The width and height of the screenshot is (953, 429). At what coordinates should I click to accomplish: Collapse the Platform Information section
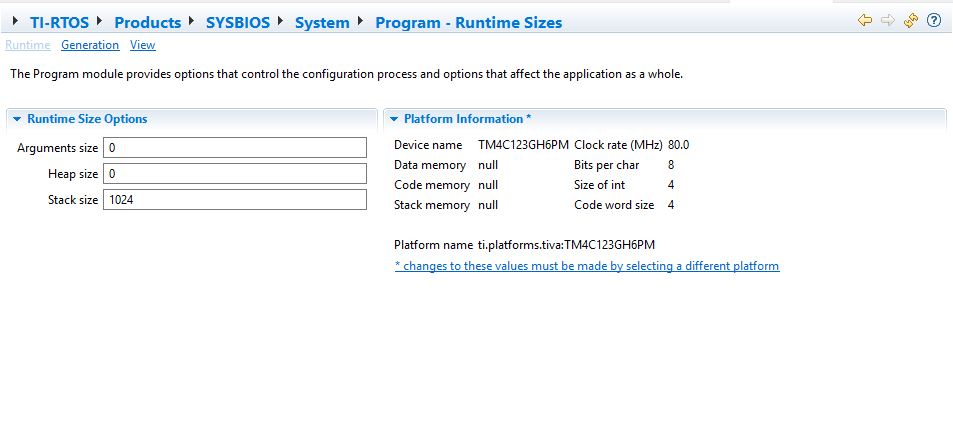394,119
